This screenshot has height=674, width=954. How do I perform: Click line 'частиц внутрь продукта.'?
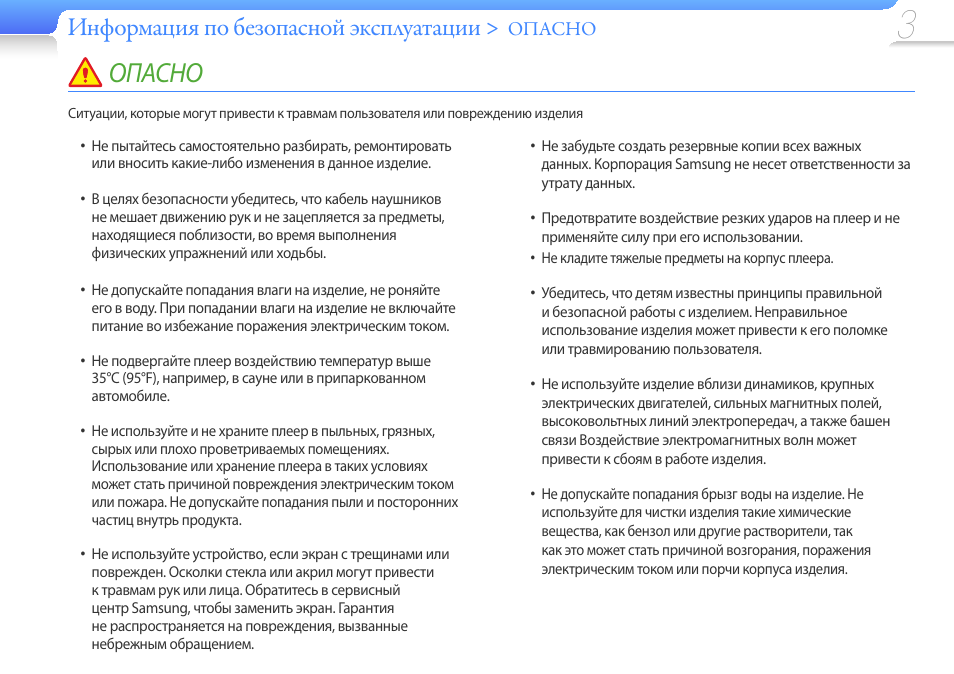coord(166,521)
